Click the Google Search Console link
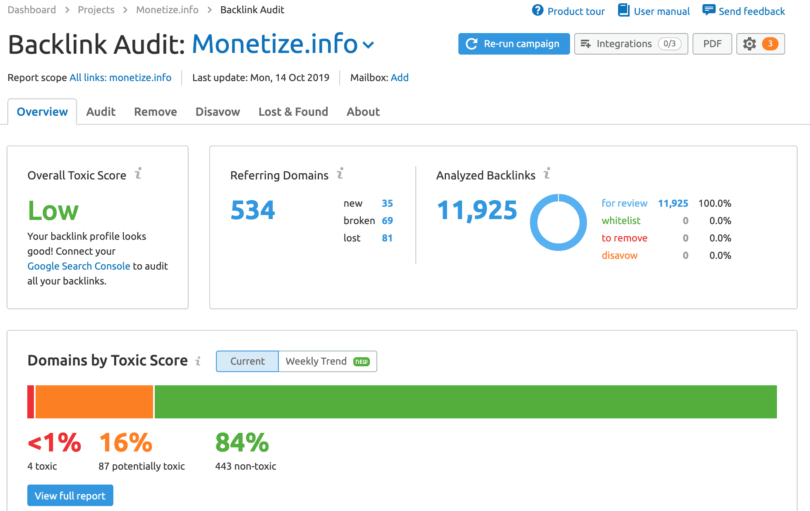The image size is (810, 511). [x=79, y=266]
